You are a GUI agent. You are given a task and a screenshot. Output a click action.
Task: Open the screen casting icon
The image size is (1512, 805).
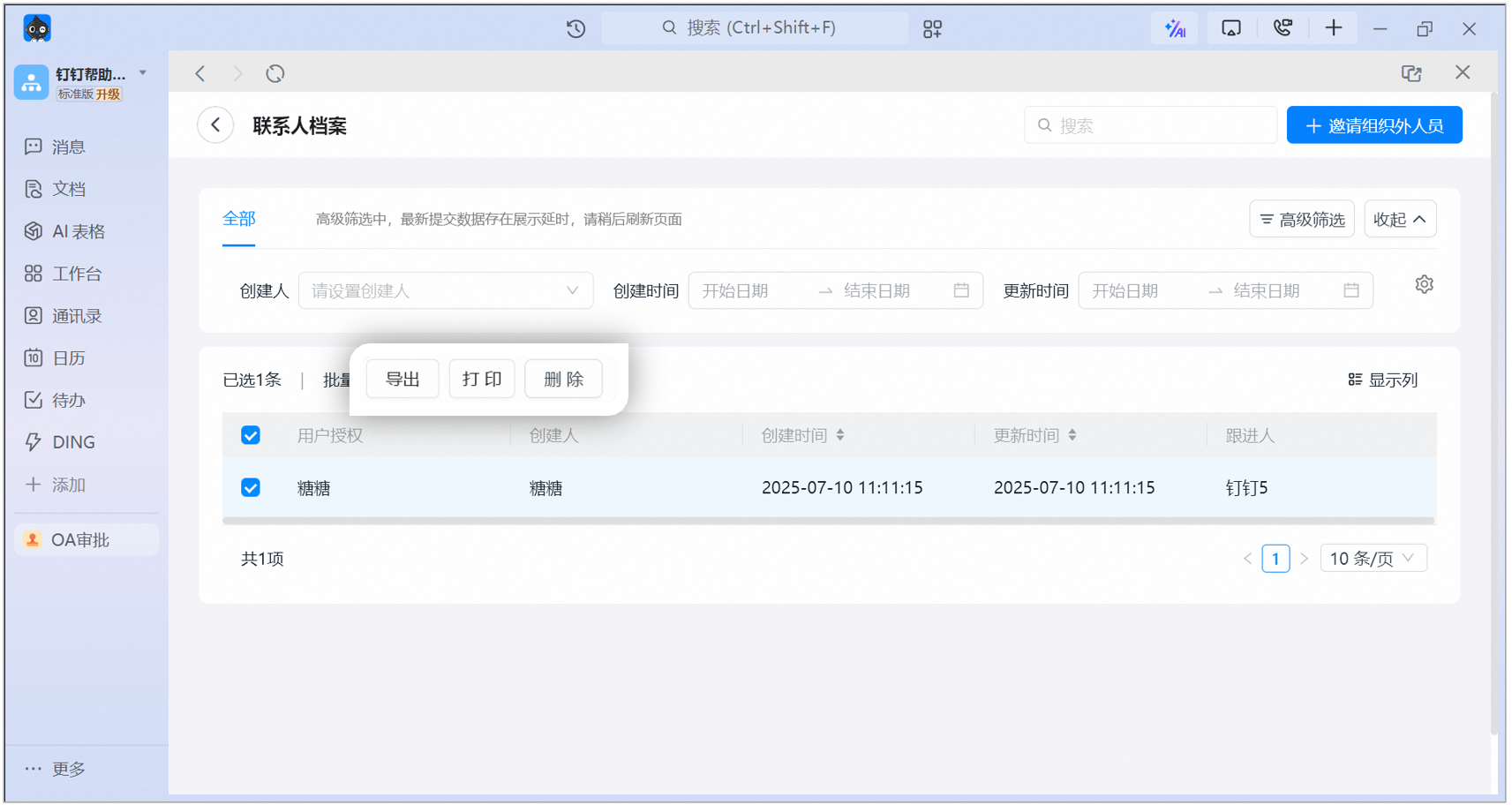pyautogui.click(x=1230, y=28)
